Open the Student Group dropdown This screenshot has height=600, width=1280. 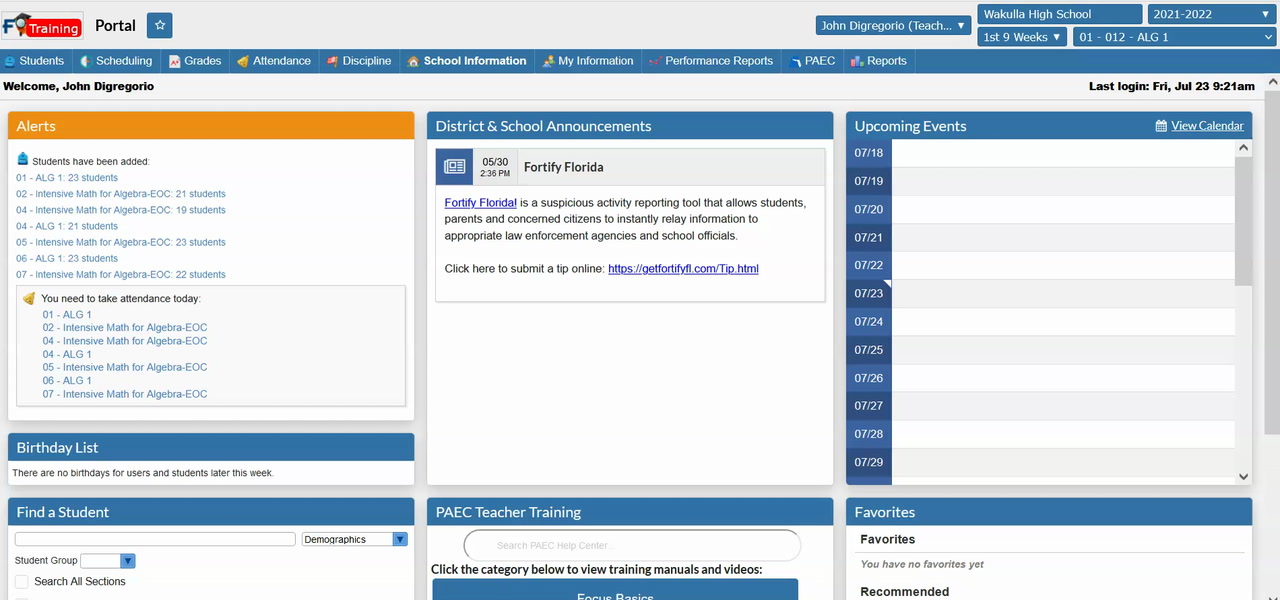tap(107, 561)
